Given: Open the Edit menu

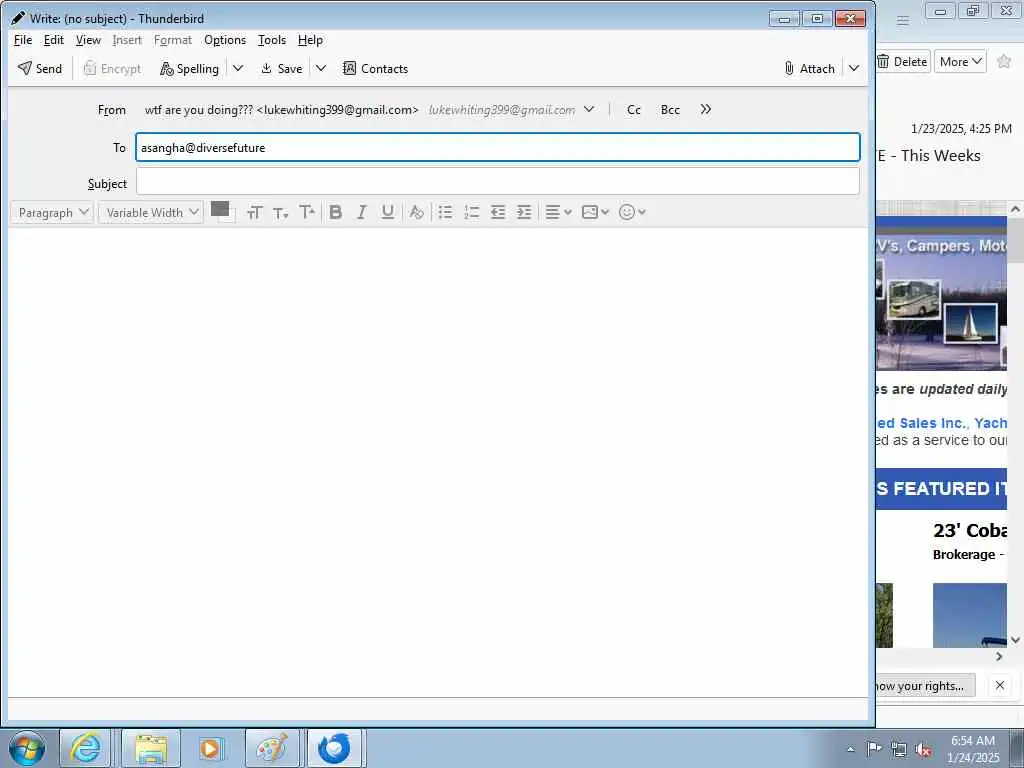Looking at the screenshot, I should [x=54, y=40].
